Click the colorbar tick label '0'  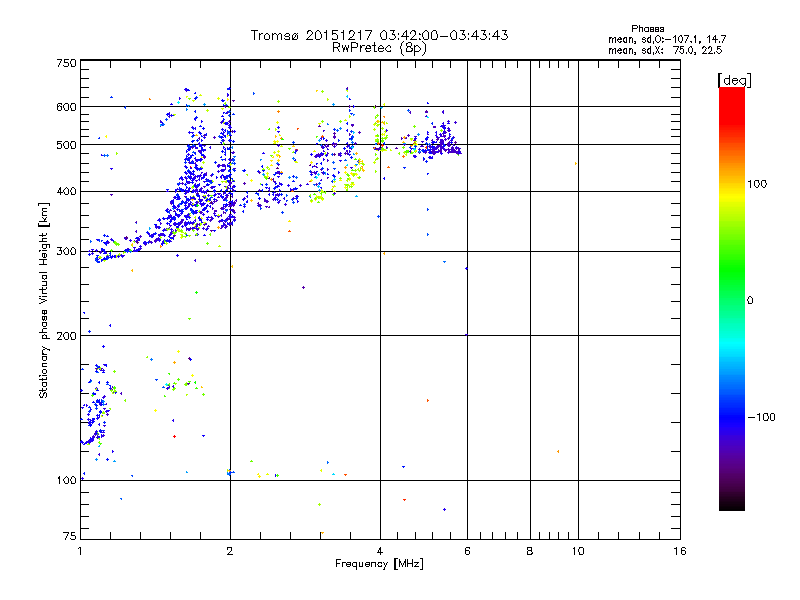tap(750, 301)
